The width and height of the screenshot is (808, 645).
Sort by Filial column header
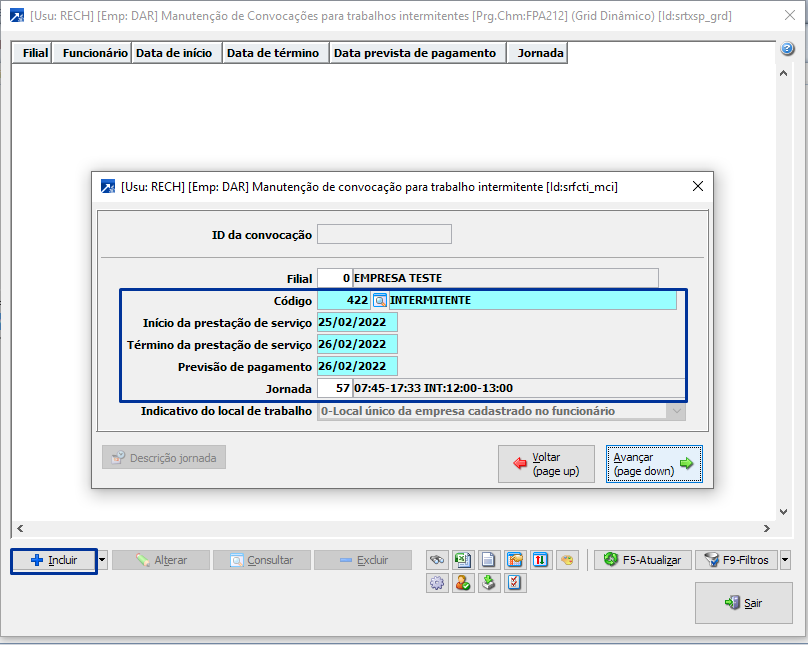click(x=32, y=53)
